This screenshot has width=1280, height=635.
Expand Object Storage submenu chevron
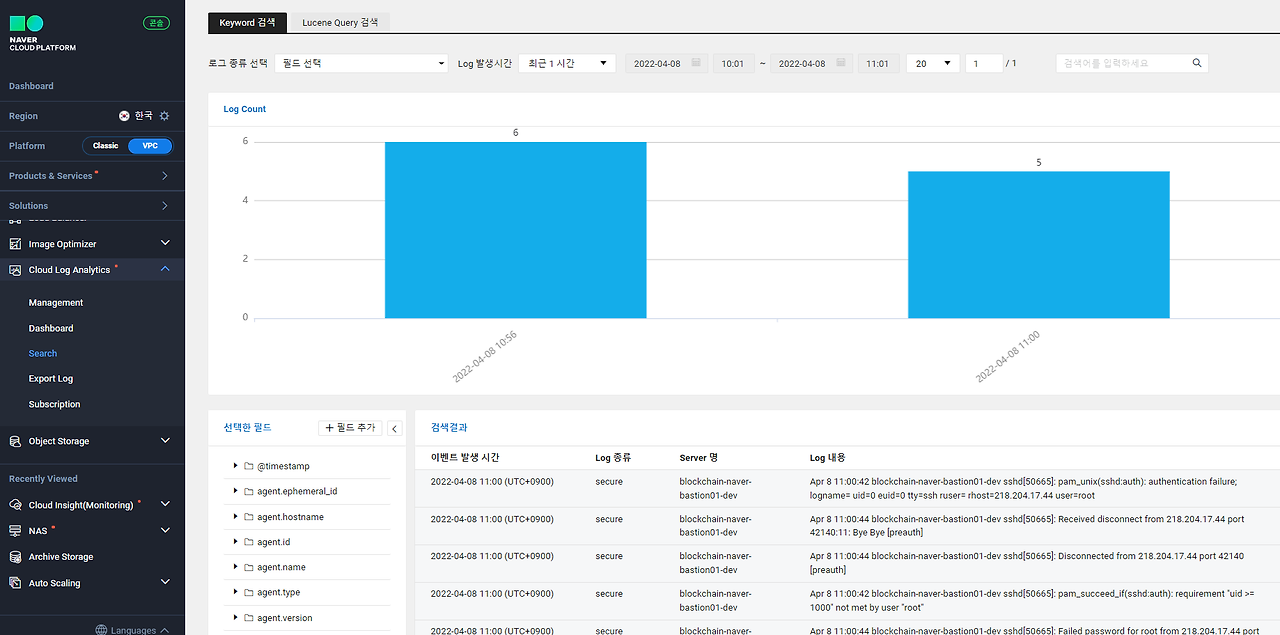(165, 440)
